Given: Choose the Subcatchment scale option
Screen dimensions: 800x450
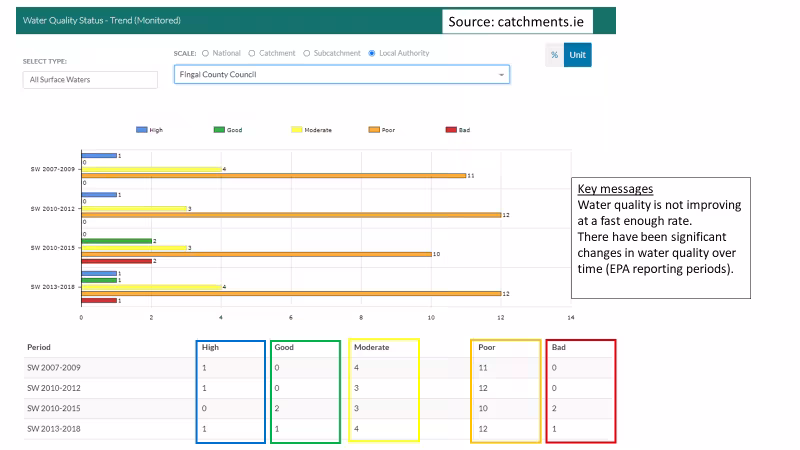Looking at the screenshot, I should [306, 53].
